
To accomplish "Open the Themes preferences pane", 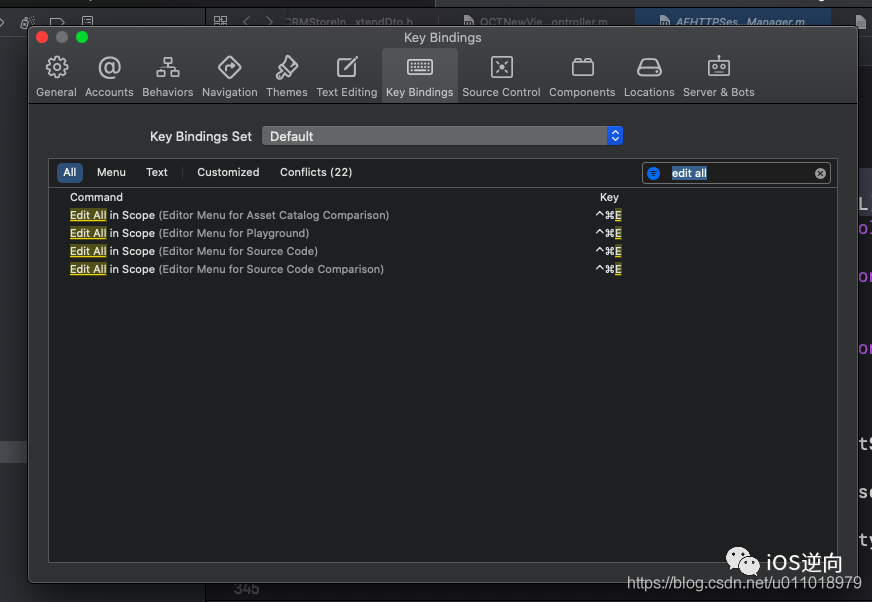I will (x=286, y=77).
